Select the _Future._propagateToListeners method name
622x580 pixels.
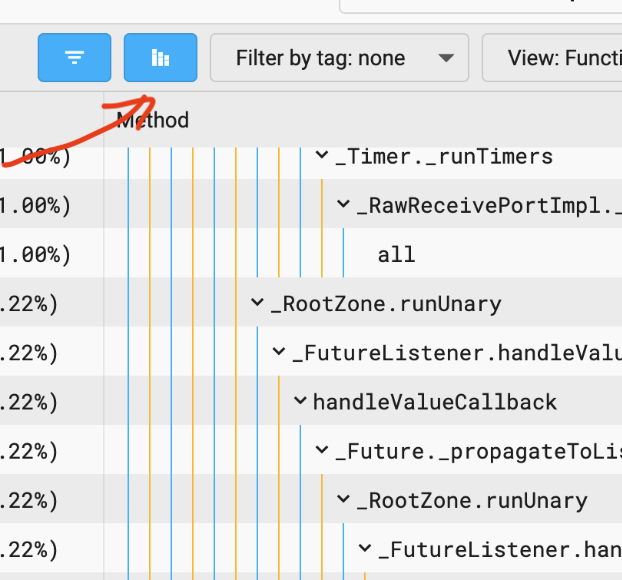tap(478, 451)
